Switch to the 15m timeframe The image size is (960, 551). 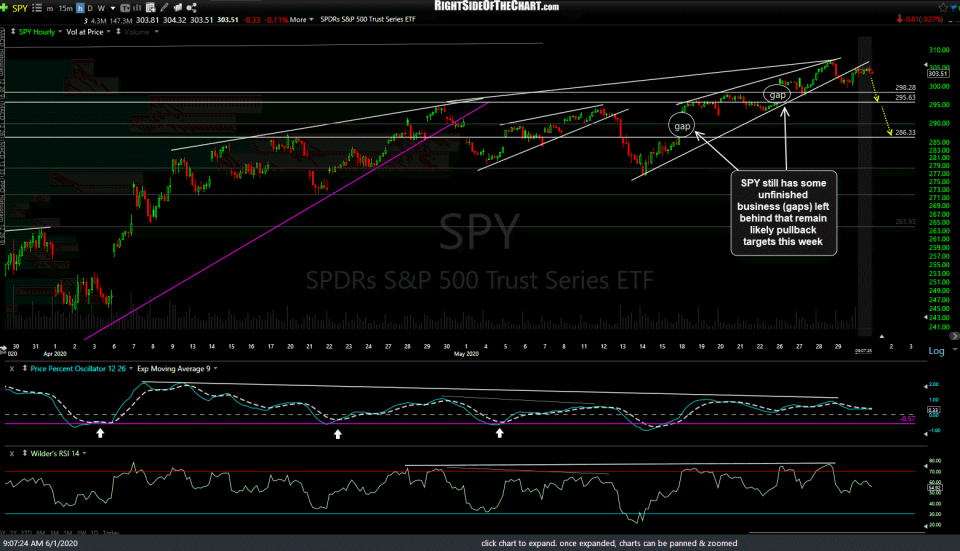[x=66, y=9]
